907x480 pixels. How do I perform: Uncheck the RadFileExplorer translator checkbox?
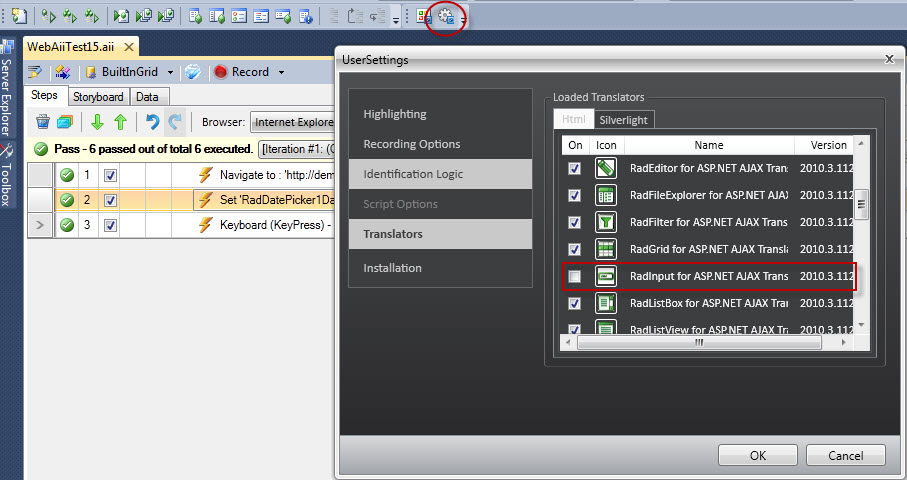574,195
